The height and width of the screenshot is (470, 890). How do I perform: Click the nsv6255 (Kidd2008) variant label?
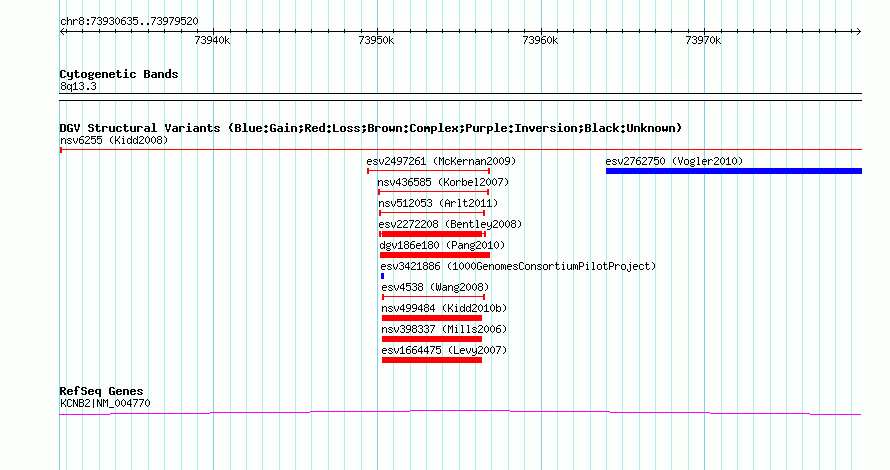click(114, 140)
